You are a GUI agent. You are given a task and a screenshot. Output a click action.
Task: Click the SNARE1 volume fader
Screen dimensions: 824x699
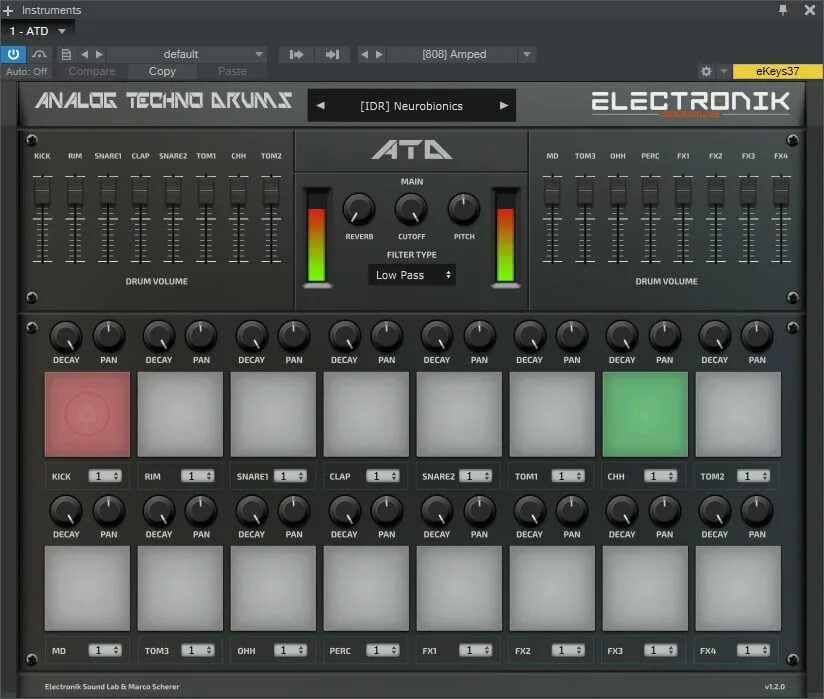pos(108,191)
